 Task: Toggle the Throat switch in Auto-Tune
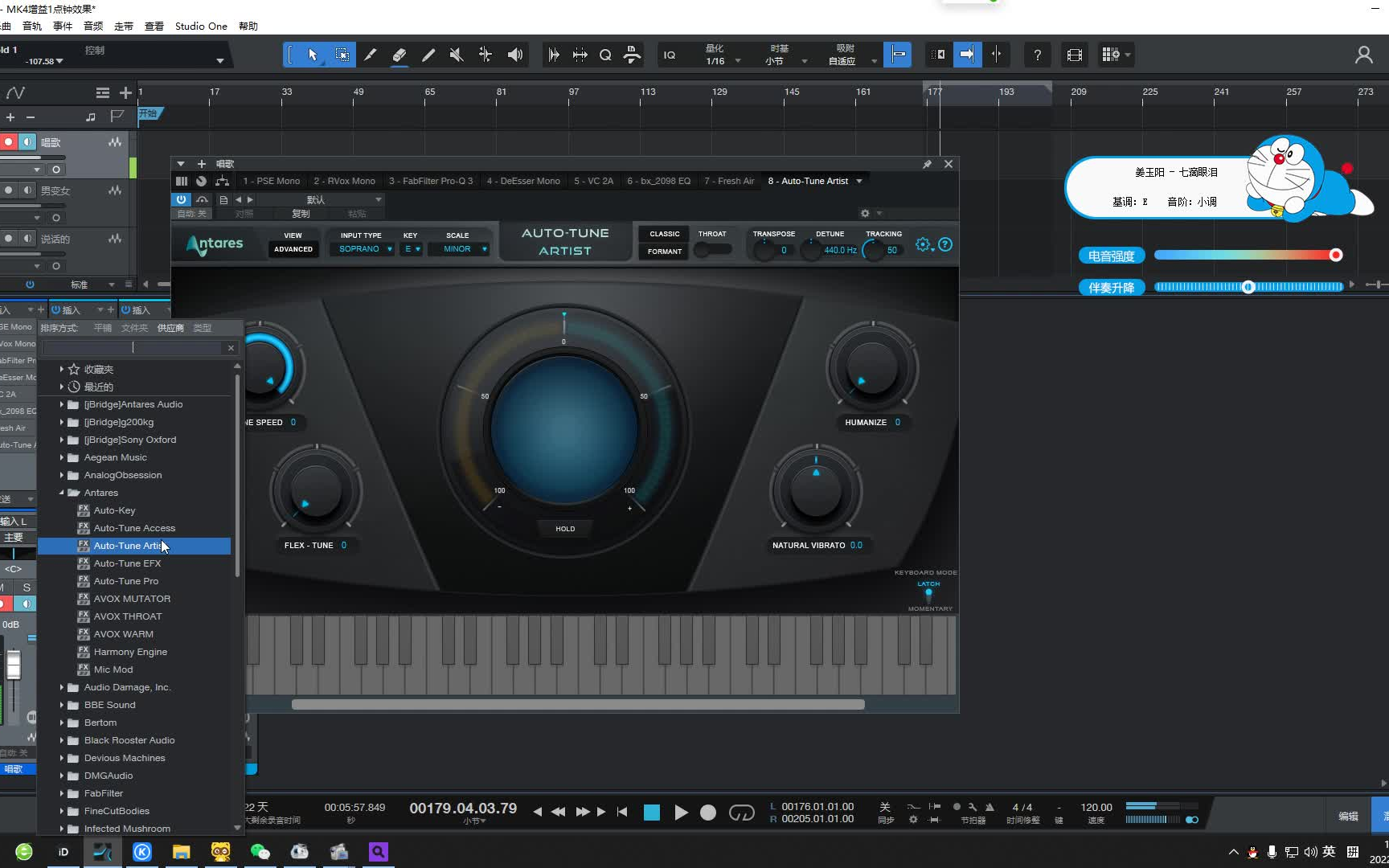(x=712, y=250)
